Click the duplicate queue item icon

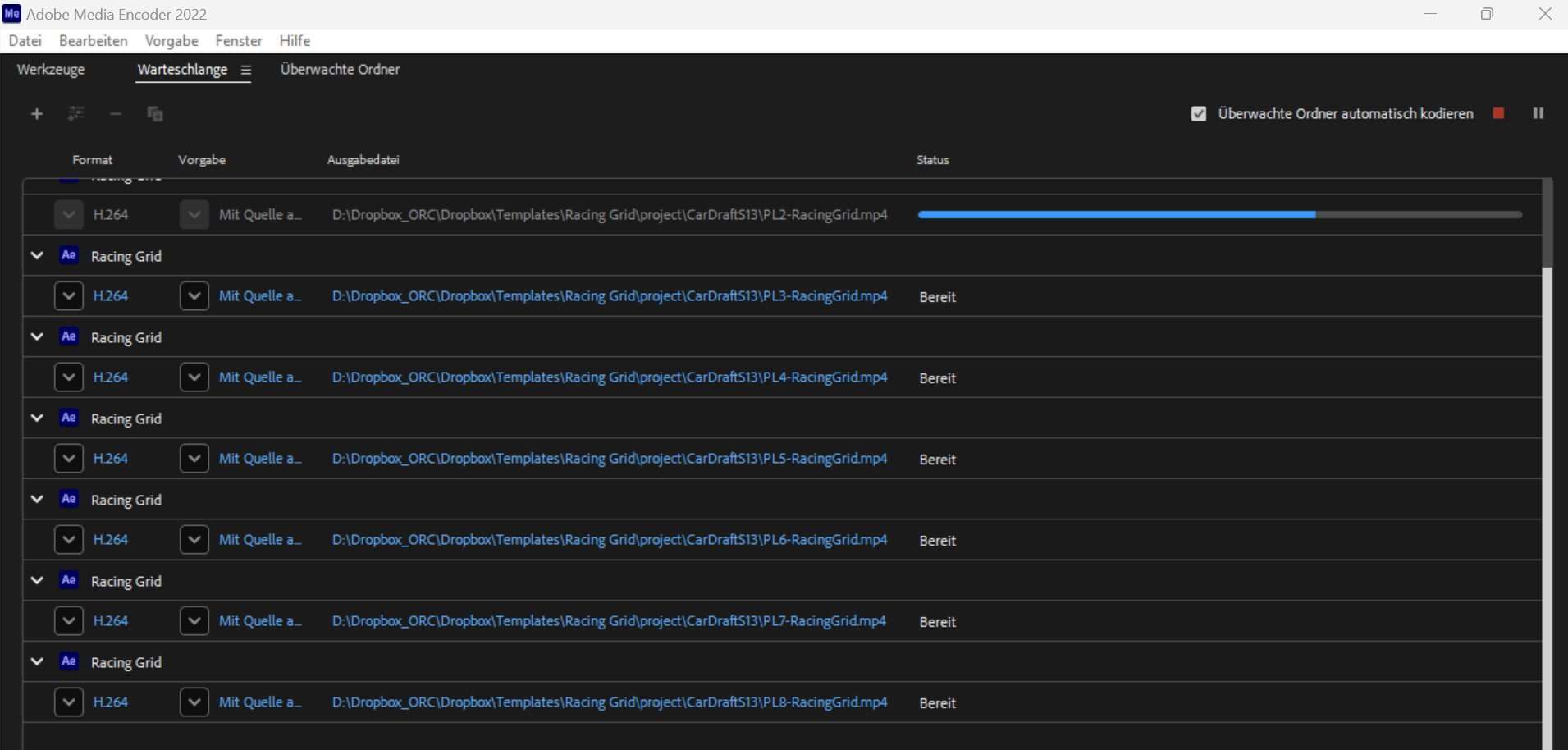click(x=155, y=114)
